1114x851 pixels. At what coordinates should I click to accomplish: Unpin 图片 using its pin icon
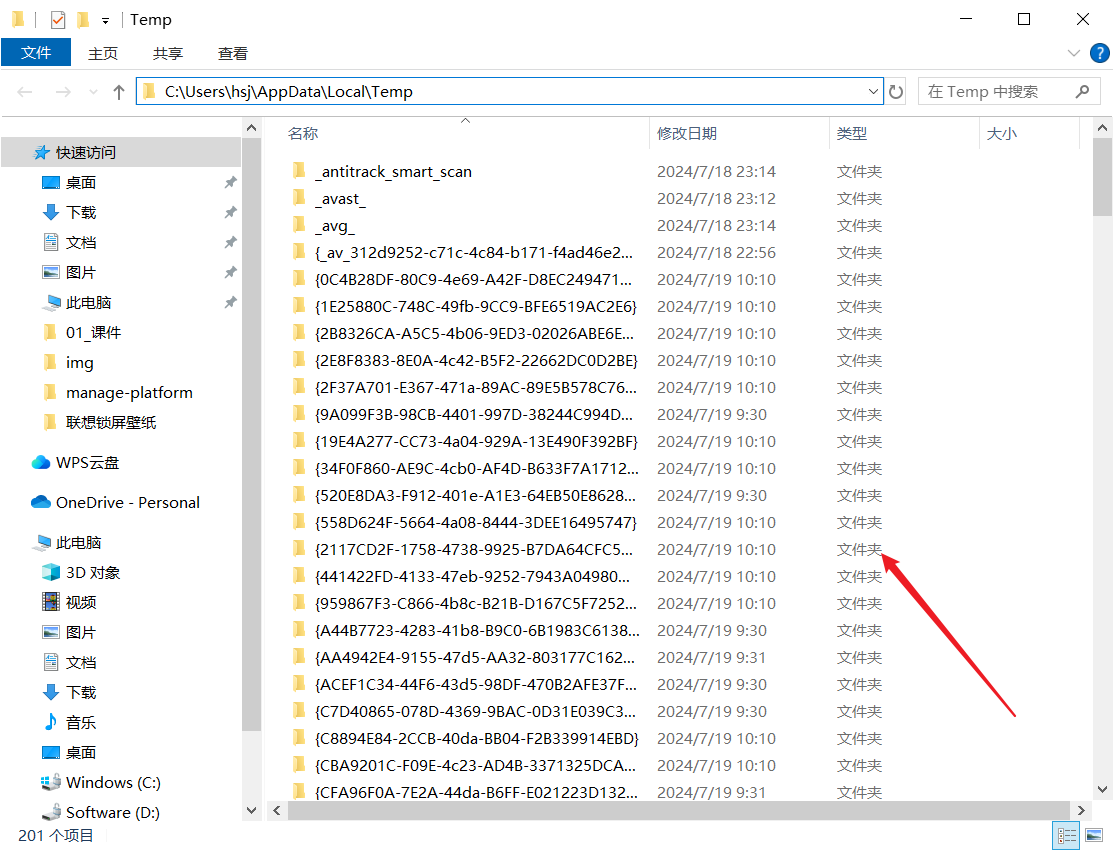pyautogui.click(x=230, y=272)
